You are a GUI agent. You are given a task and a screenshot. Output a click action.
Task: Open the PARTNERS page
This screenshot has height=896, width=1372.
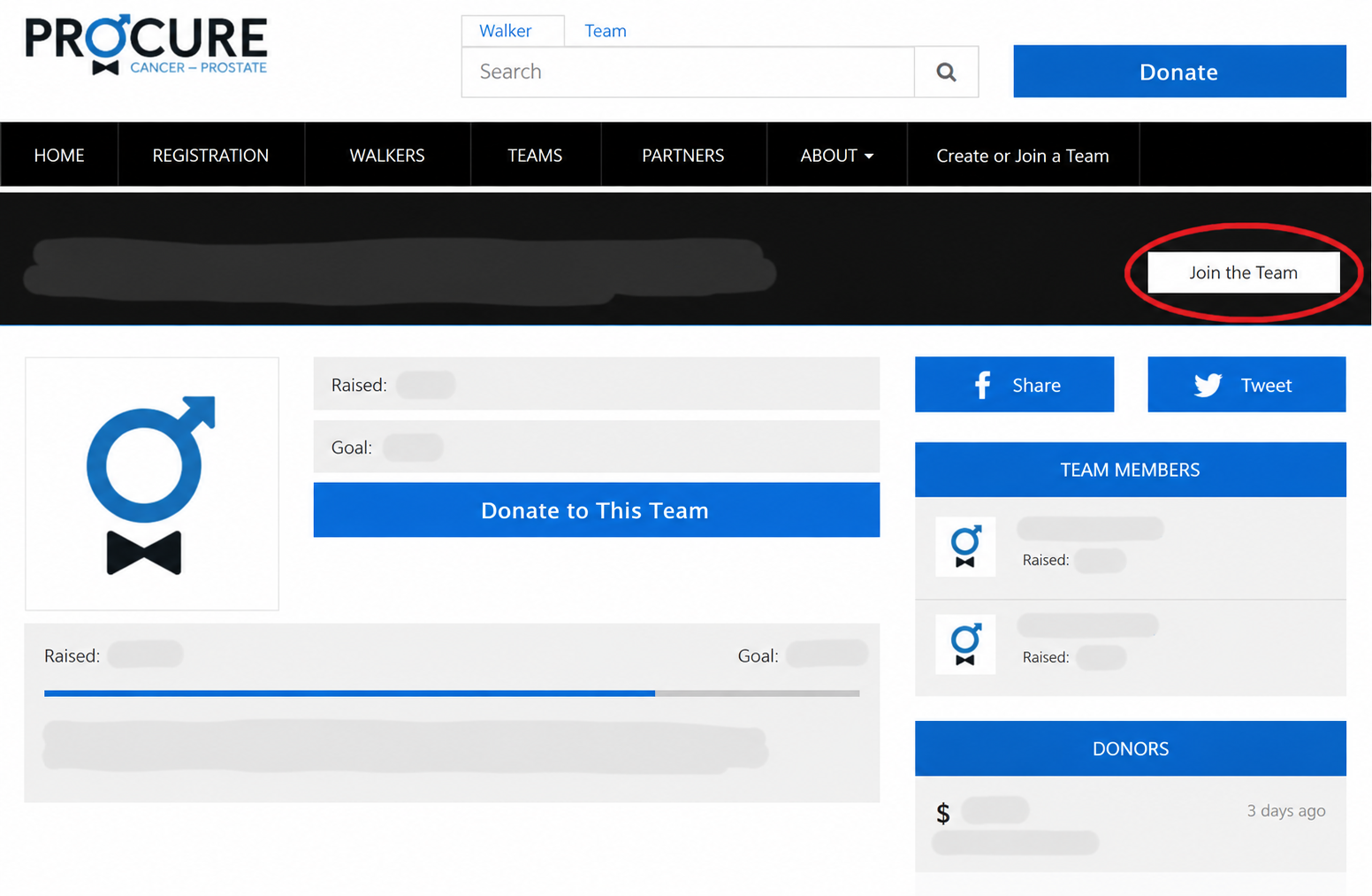(x=683, y=156)
